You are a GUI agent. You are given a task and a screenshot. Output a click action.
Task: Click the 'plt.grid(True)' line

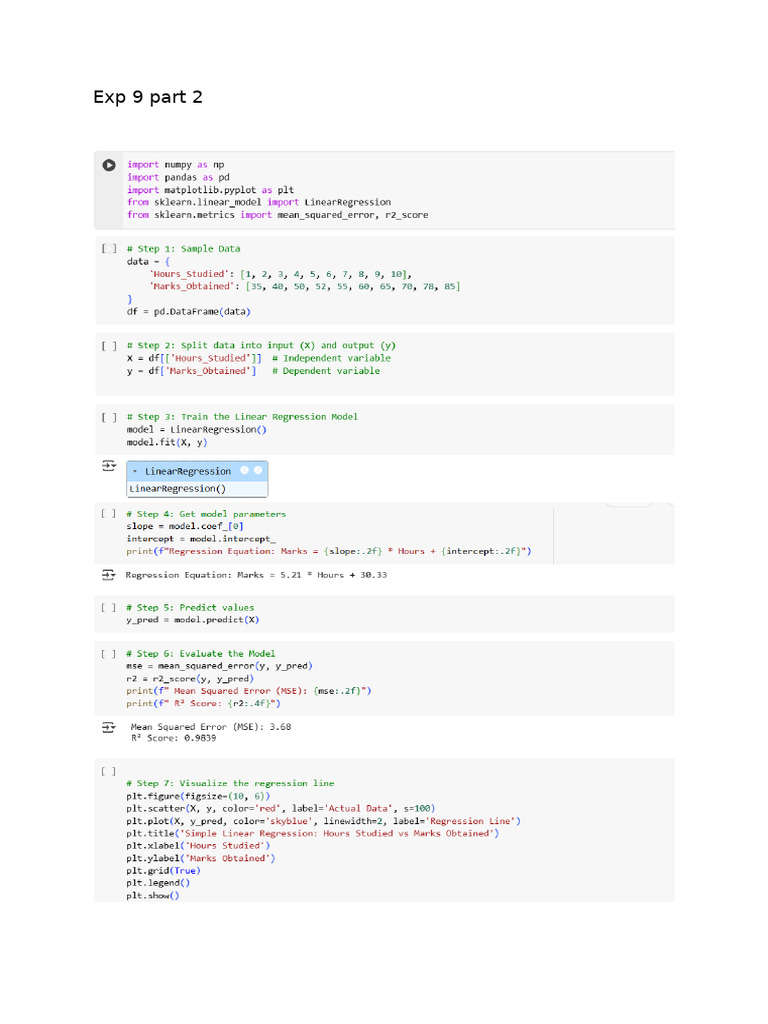pos(163,871)
